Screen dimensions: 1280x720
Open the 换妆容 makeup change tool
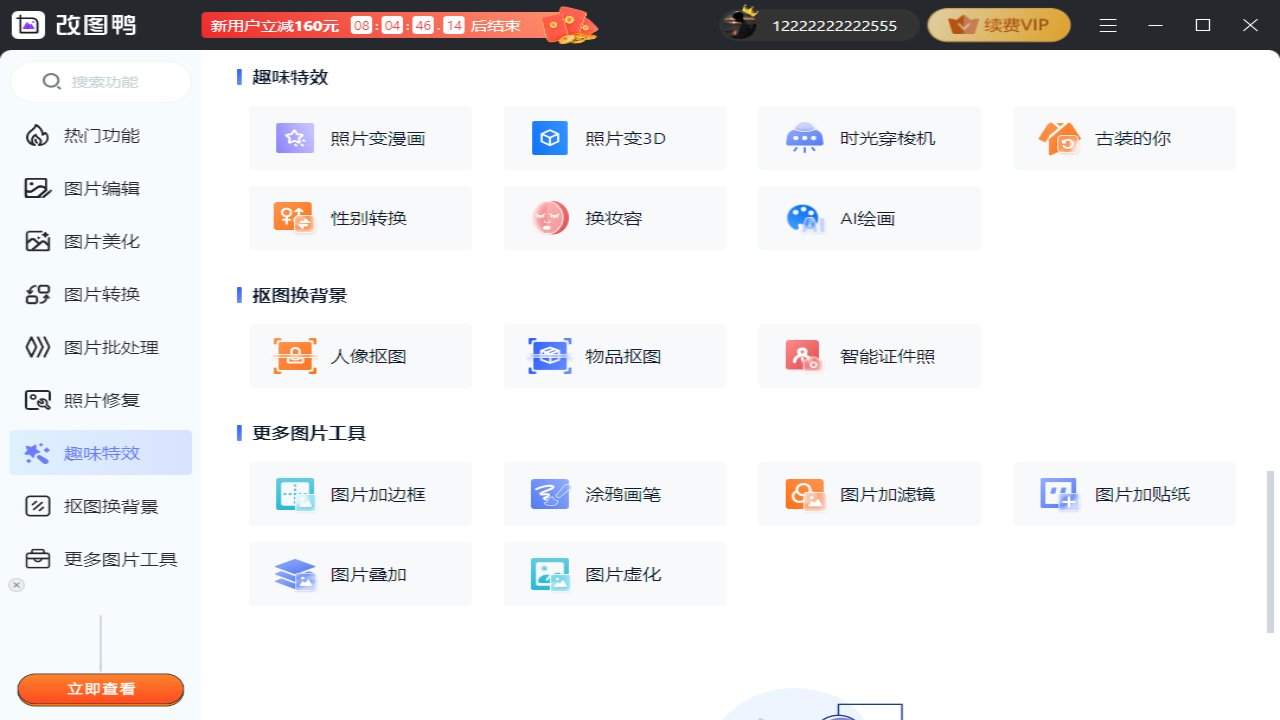(x=615, y=217)
